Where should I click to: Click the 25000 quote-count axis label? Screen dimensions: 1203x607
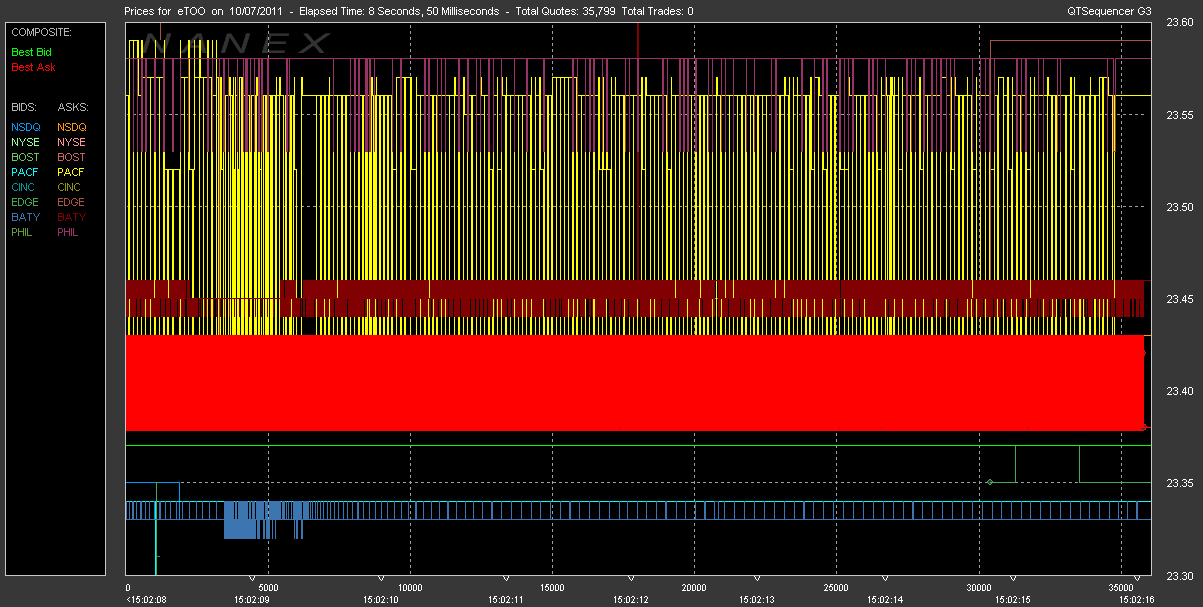tap(836, 587)
